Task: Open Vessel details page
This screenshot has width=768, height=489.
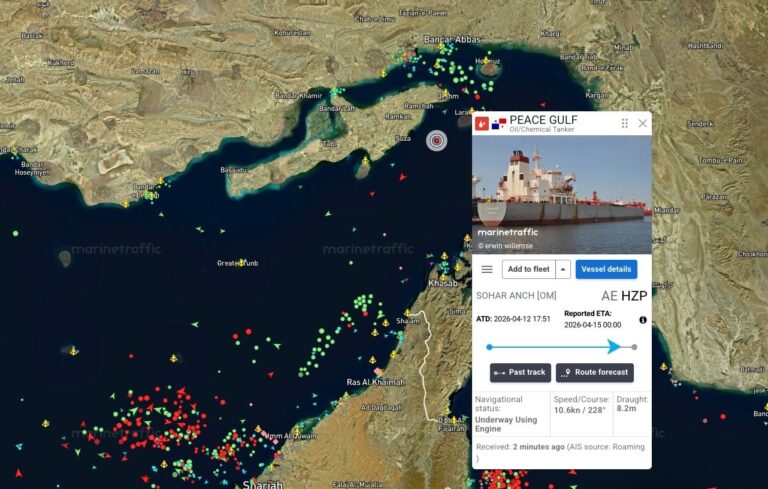Action: 606,269
